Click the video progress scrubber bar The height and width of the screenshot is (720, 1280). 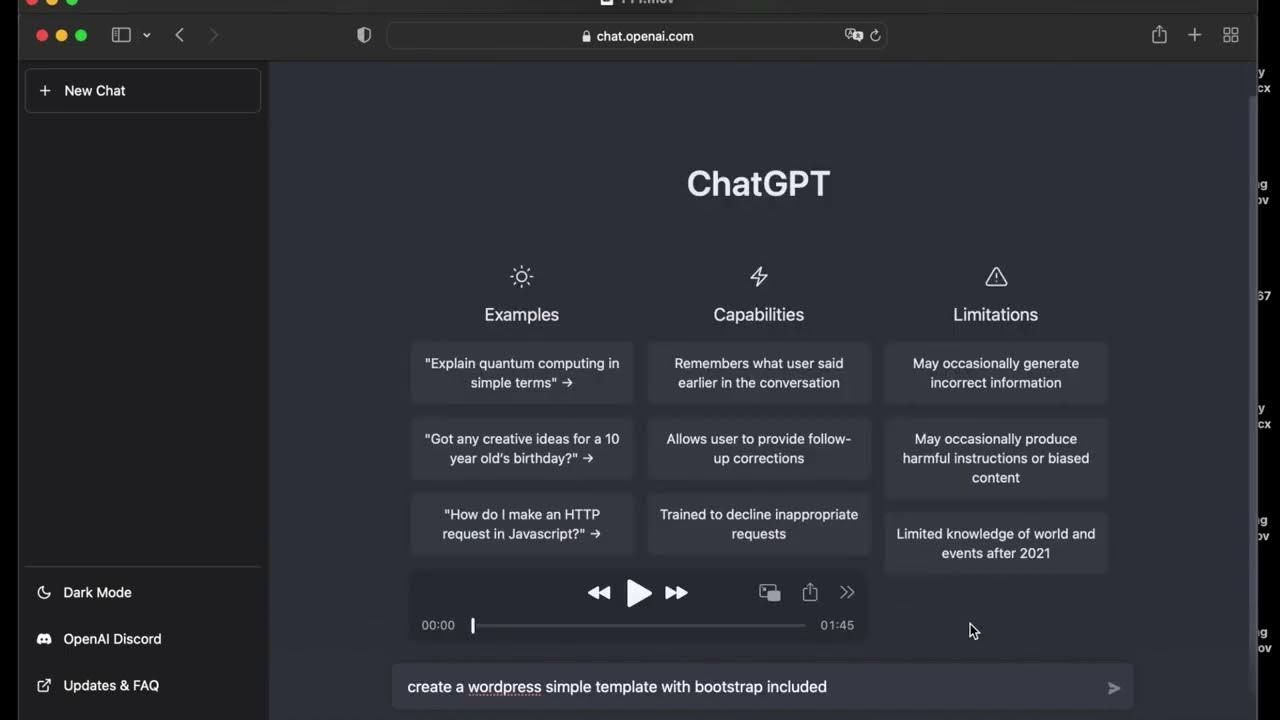click(x=638, y=626)
